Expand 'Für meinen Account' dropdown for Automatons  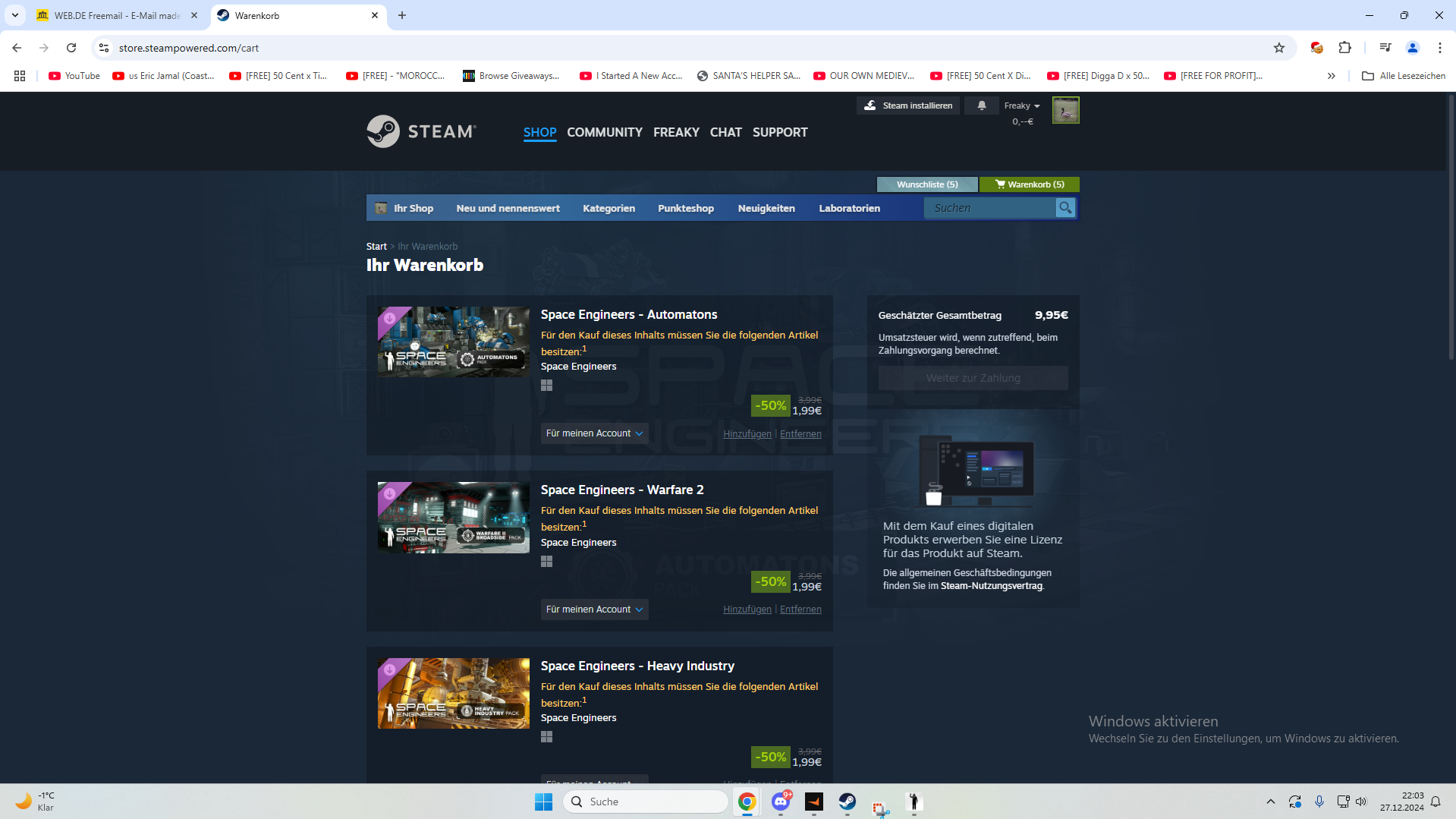coord(594,433)
